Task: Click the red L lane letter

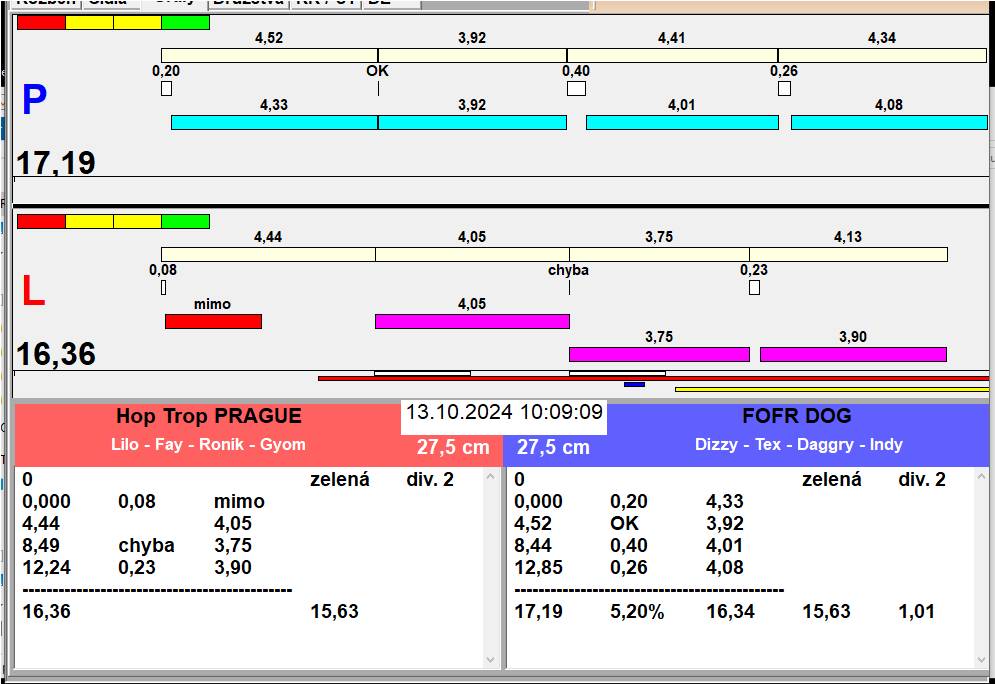Action: [x=33, y=291]
